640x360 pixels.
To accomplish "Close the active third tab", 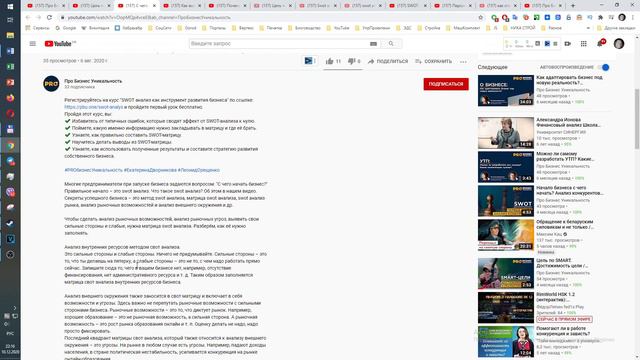I will [x=154, y=6].
